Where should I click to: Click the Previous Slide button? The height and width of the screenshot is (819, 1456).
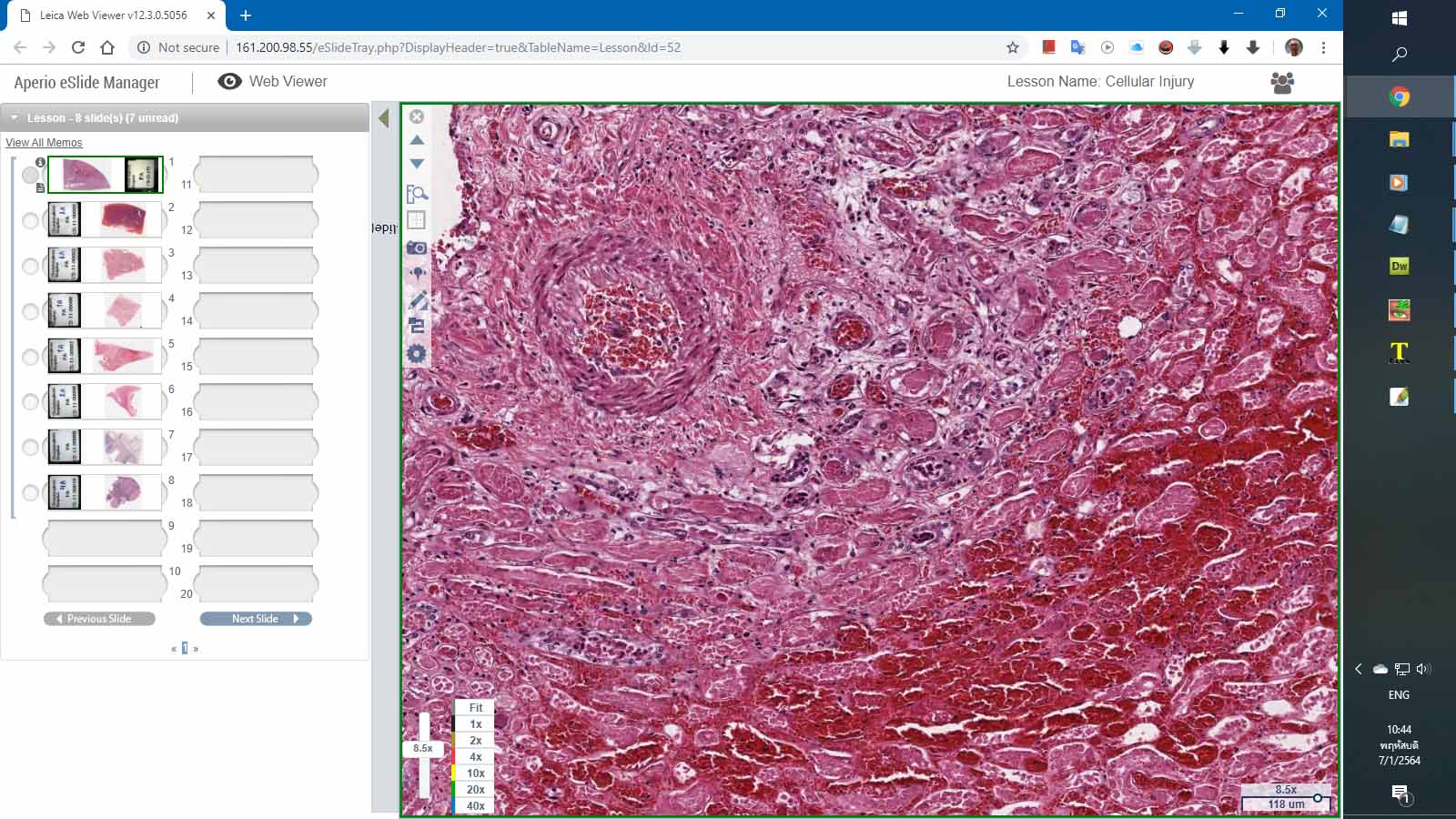pos(99,619)
